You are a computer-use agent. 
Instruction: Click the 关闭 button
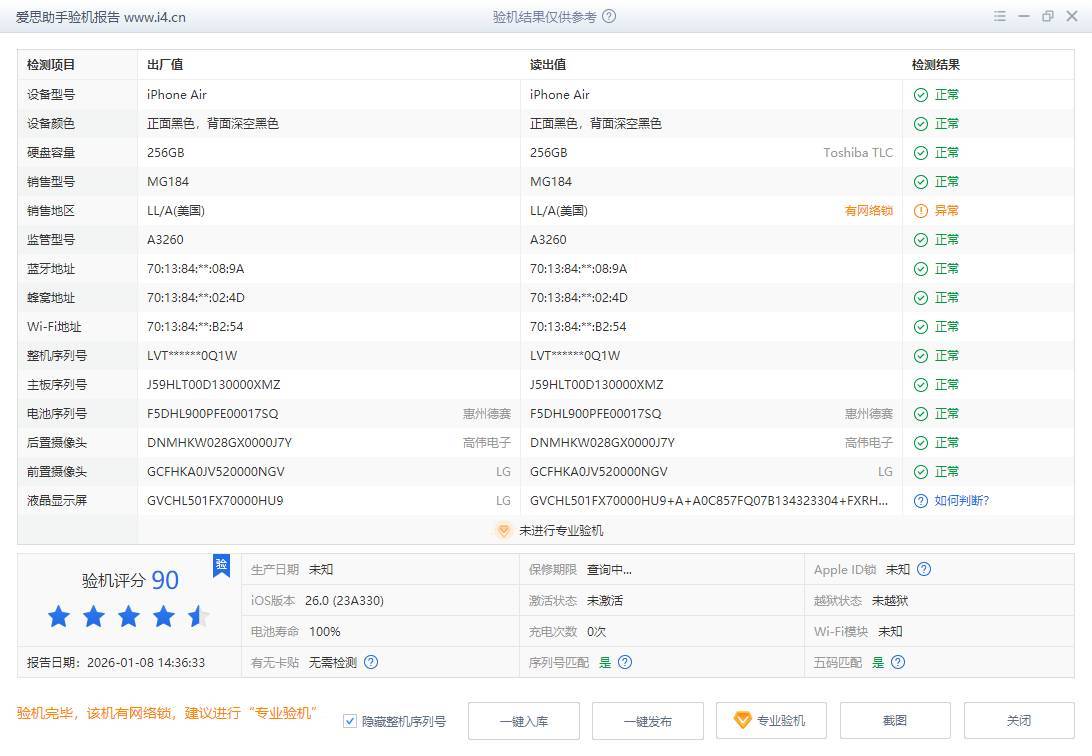click(1018, 721)
